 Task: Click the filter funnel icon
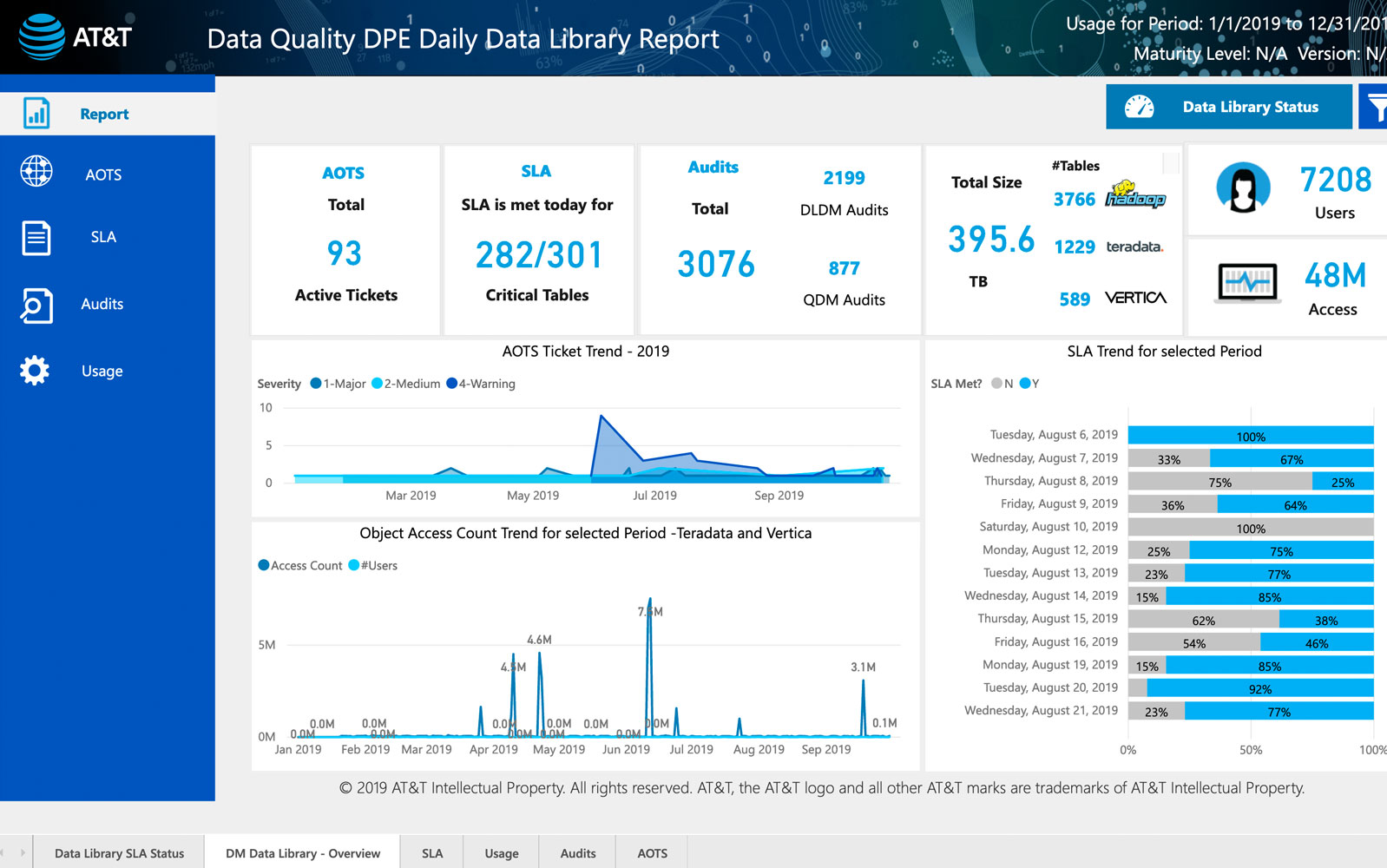[x=1376, y=107]
